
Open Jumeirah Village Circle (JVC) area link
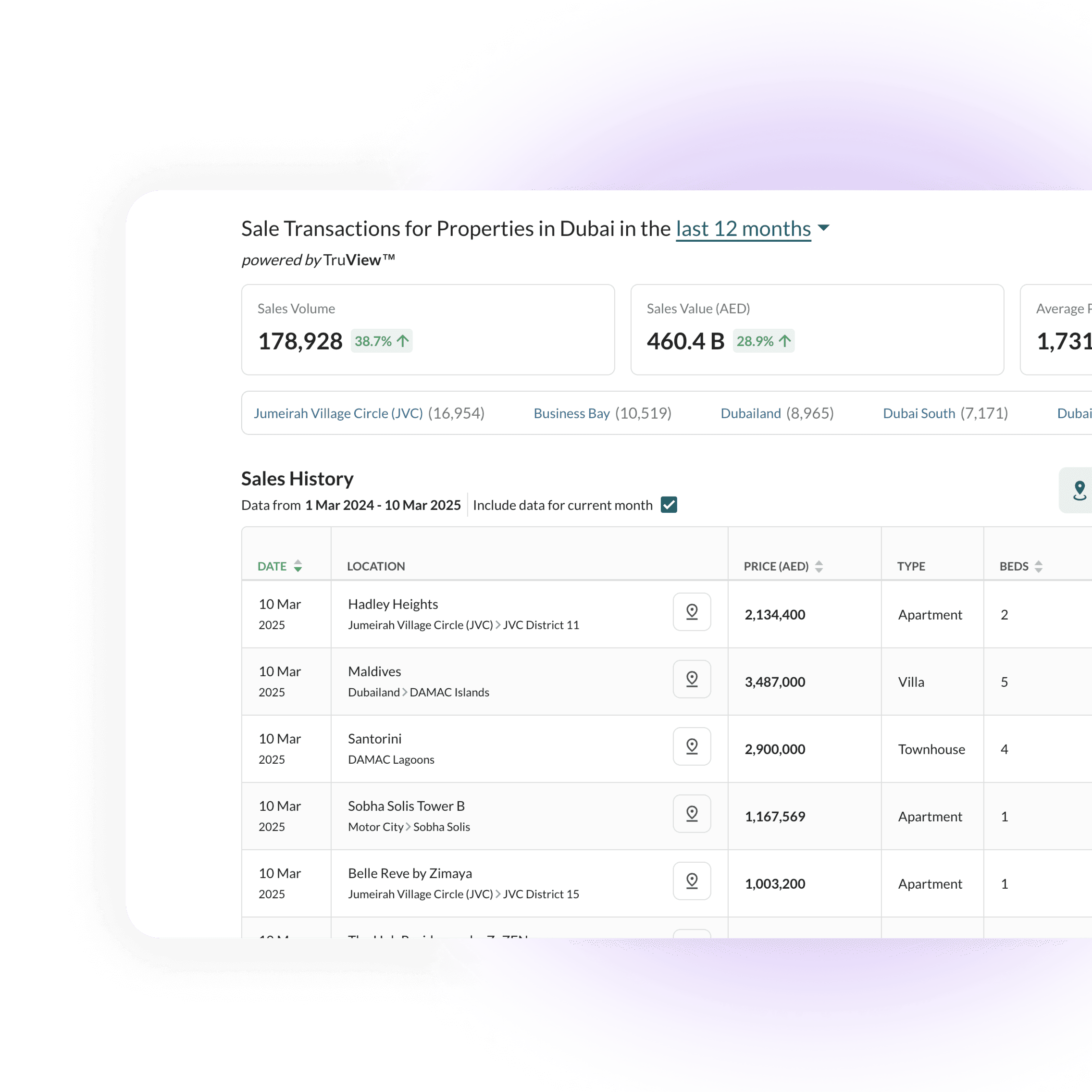tap(338, 413)
